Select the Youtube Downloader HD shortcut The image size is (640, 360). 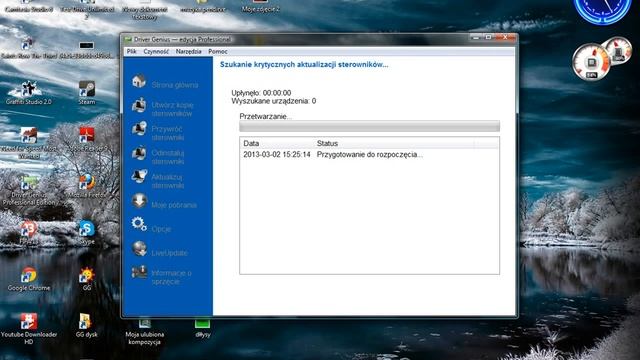click(x=29, y=329)
